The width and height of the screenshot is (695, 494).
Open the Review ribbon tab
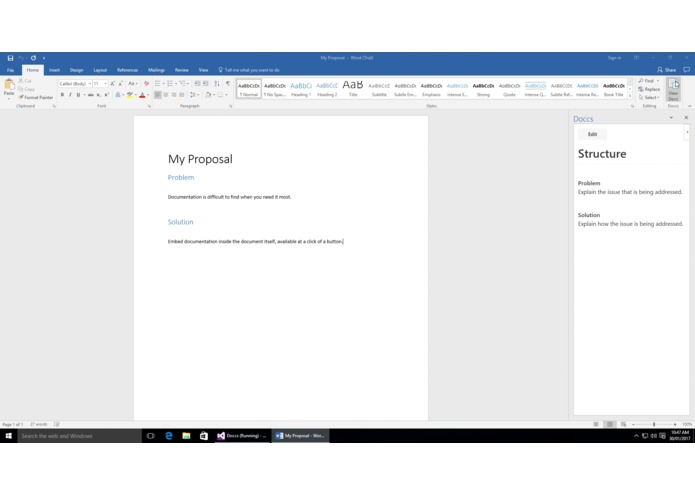pyautogui.click(x=182, y=70)
